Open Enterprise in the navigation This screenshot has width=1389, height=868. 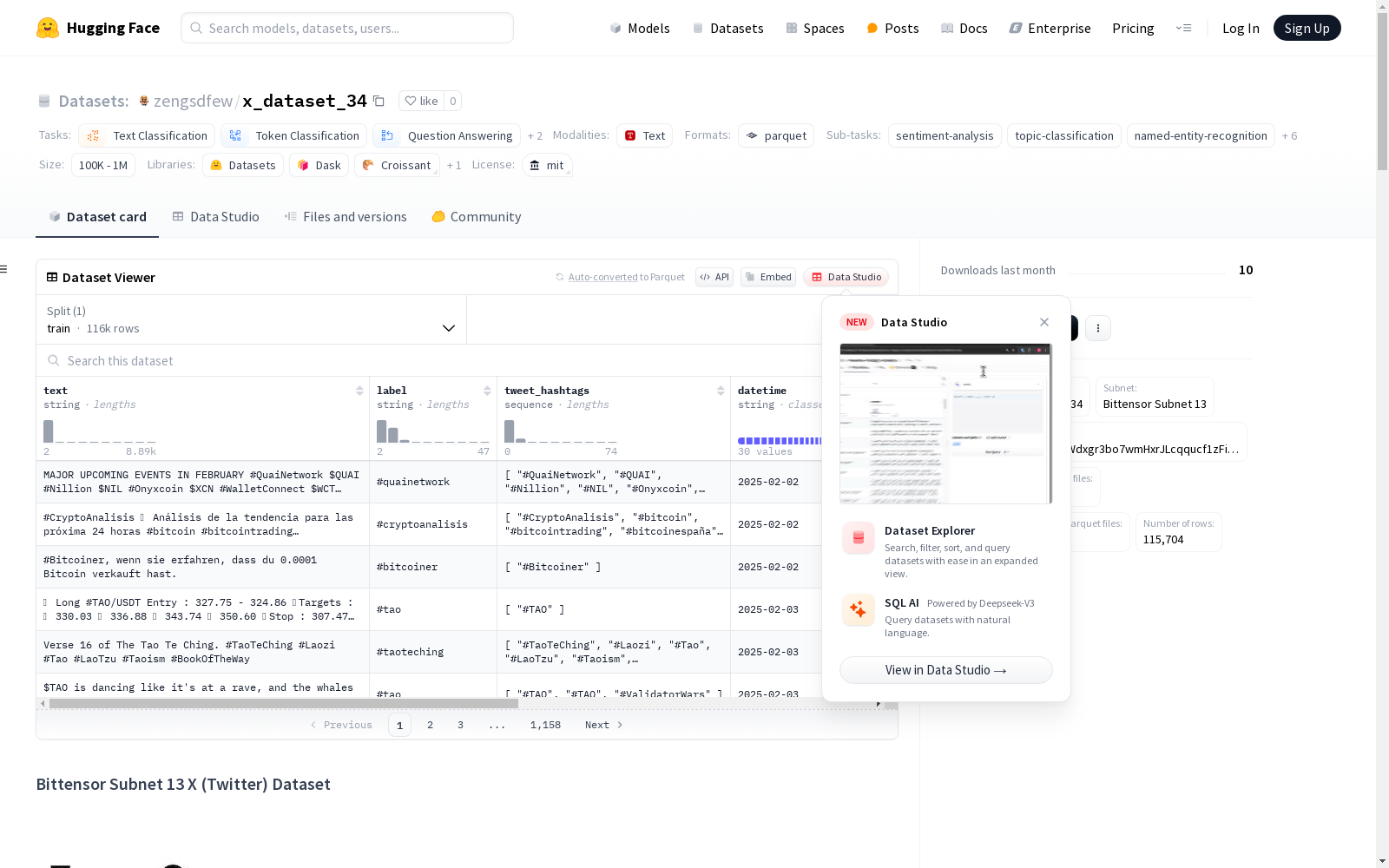coord(1050,28)
